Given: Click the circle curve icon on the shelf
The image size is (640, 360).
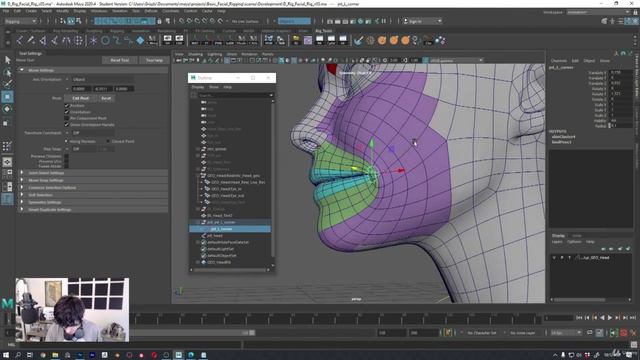Looking at the screenshot, I should pos(105,40).
